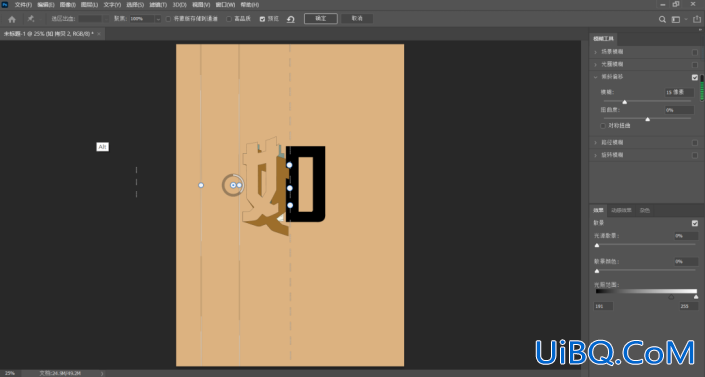Click the Photoshop Ps logo icon
705x377 pixels.
coord(5,4)
